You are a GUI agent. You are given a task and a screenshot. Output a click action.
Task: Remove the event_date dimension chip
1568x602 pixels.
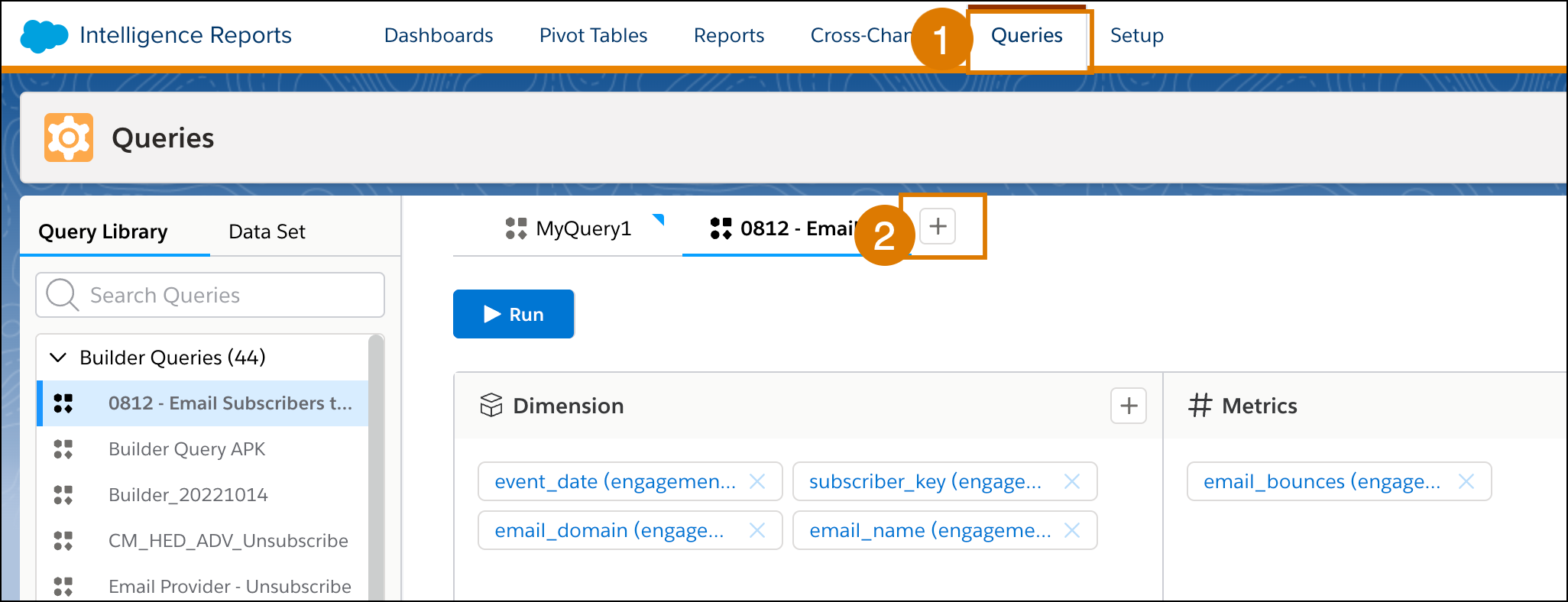[x=757, y=481]
